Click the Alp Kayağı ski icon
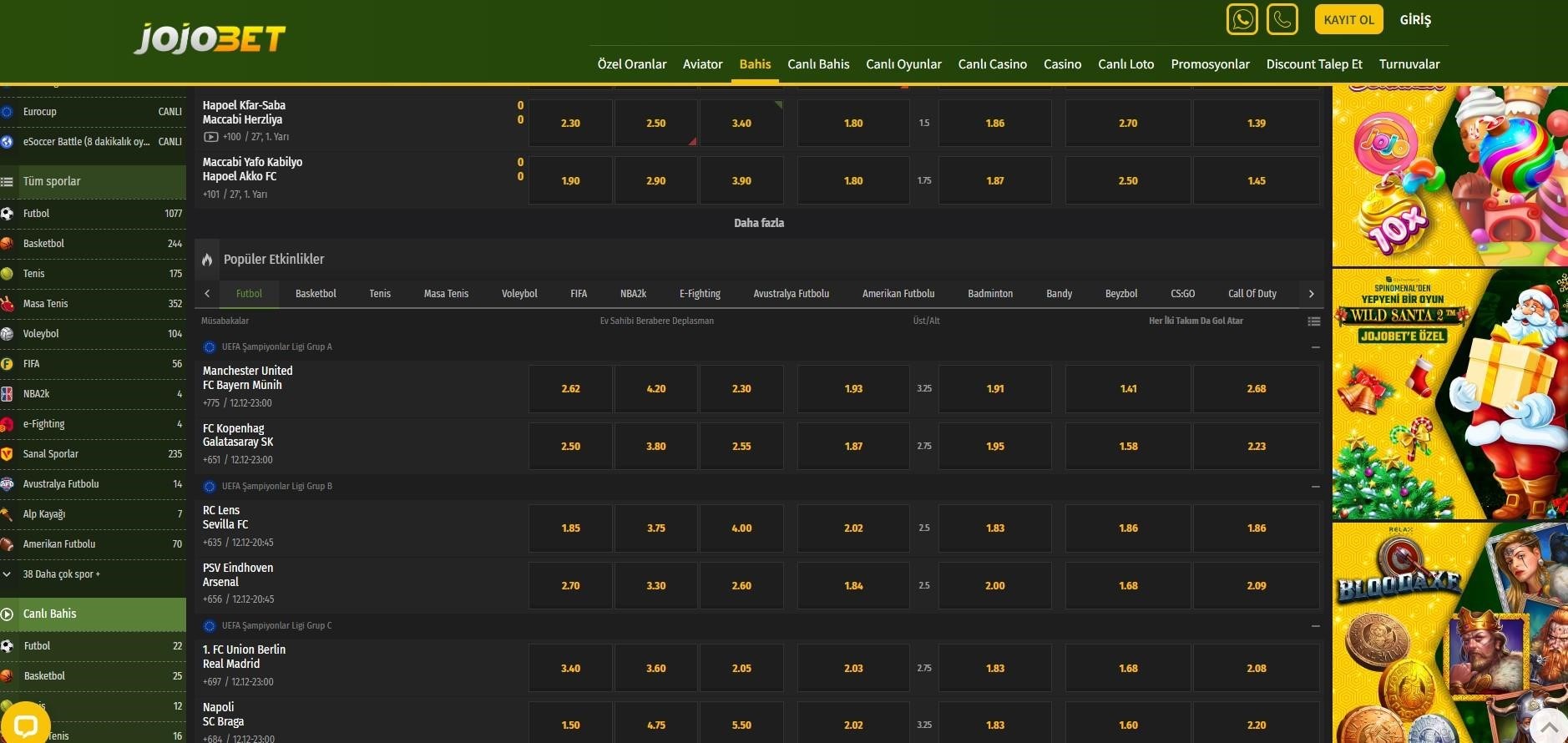Viewport: 1568px width, 743px height. click(x=8, y=514)
